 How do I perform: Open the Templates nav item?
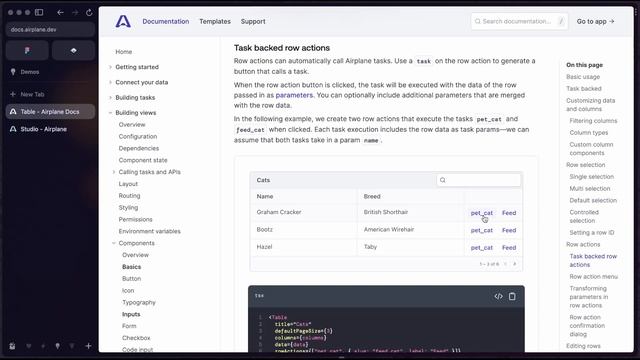click(215, 21)
